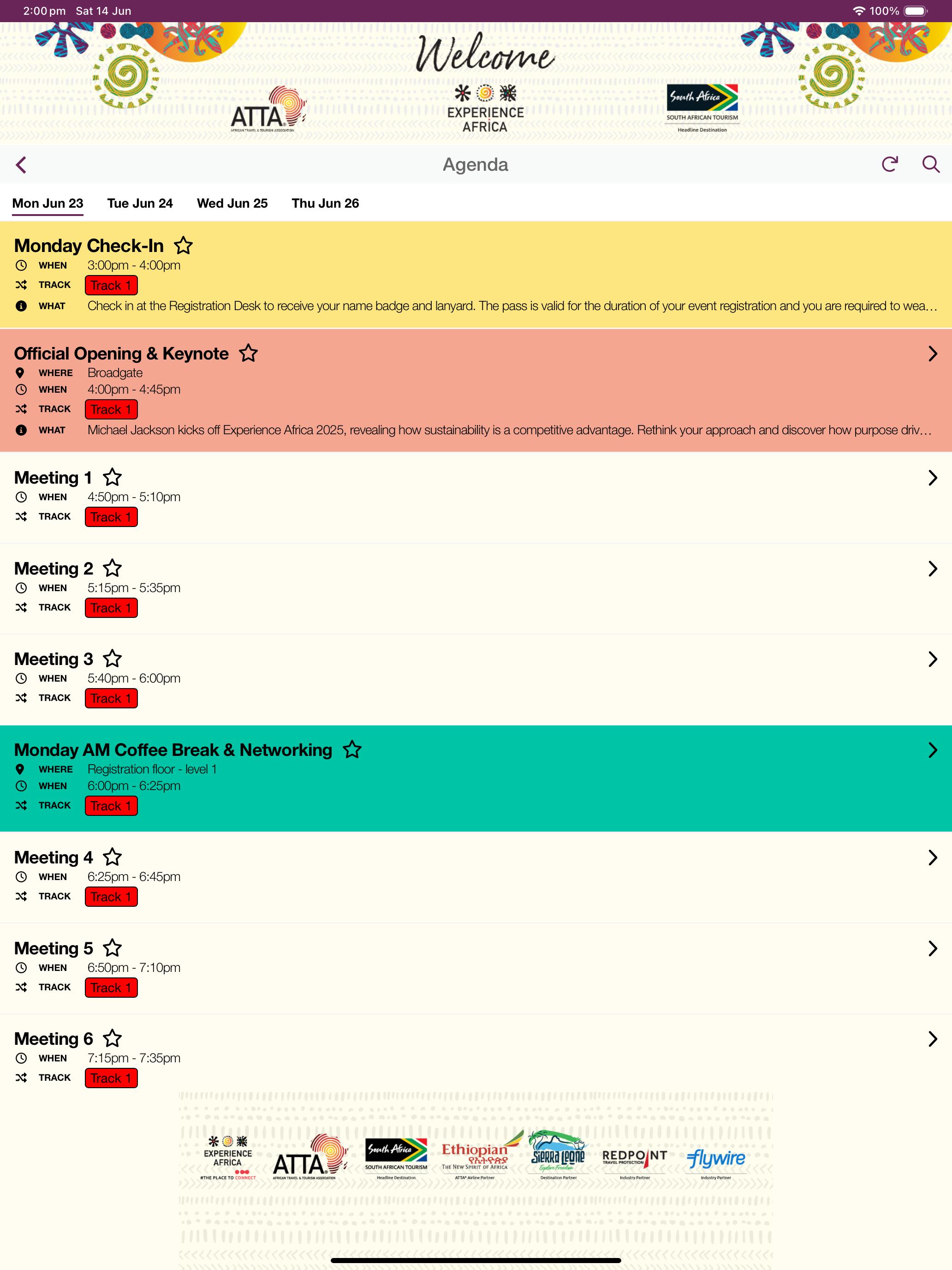The height and width of the screenshot is (1270, 952).
Task: Tap location pin beside Registration floor
Action: pyautogui.click(x=20, y=769)
